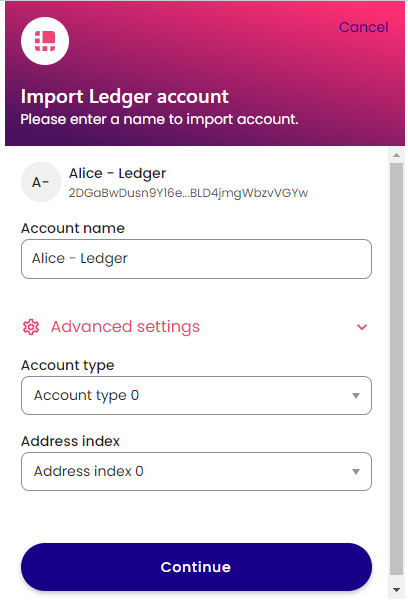This screenshot has height=601, width=408.
Task: Toggle the Advanced settings section label
Action: (125, 327)
